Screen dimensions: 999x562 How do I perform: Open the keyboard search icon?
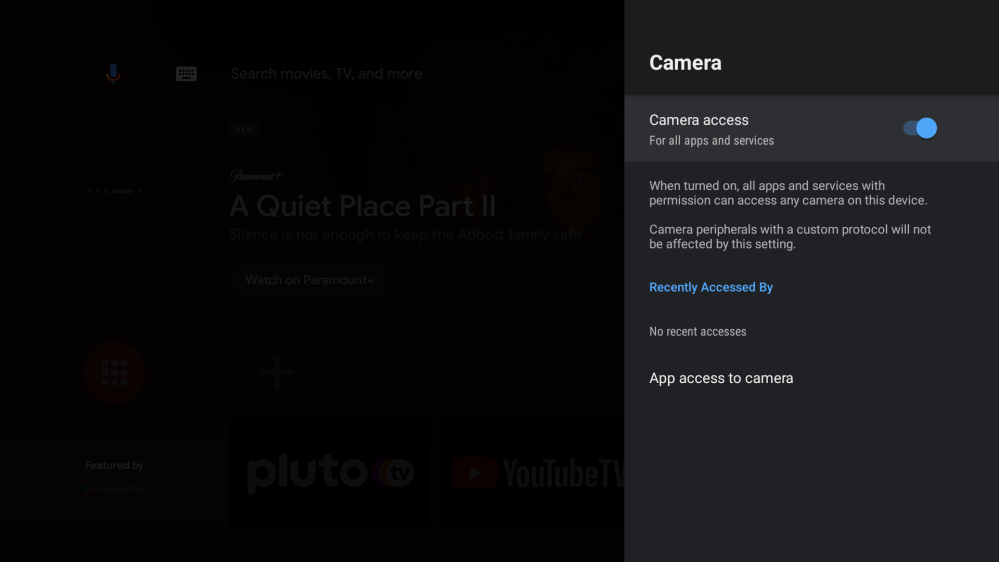pos(186,74)
